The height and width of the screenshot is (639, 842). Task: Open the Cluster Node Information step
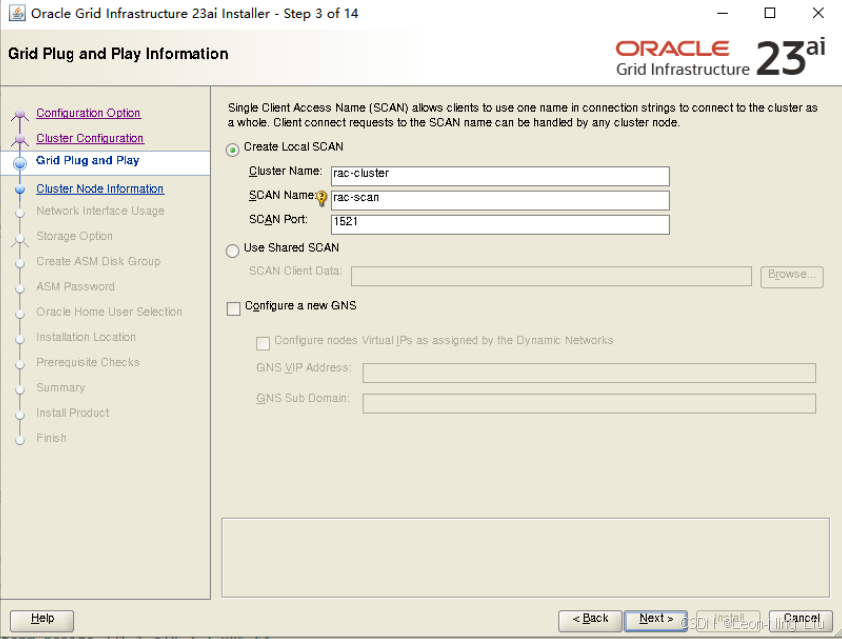point(100,188)
